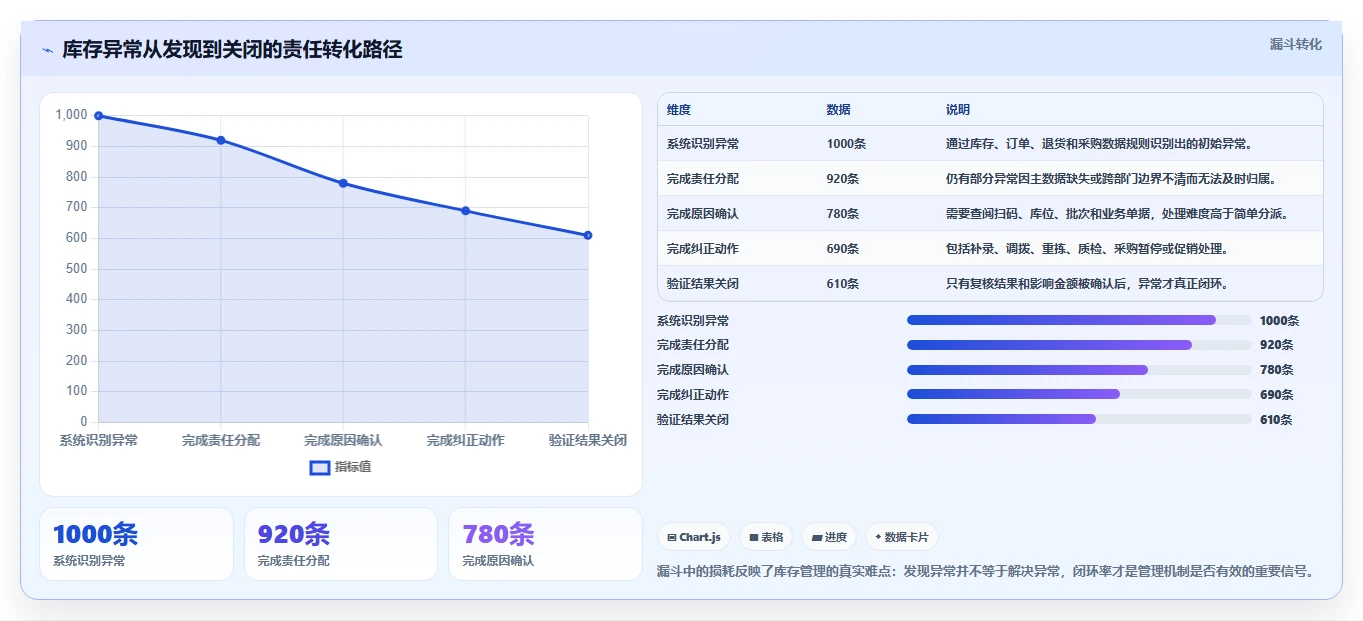Click the 690条 table data cell
1363x621 pixels.
843,249
